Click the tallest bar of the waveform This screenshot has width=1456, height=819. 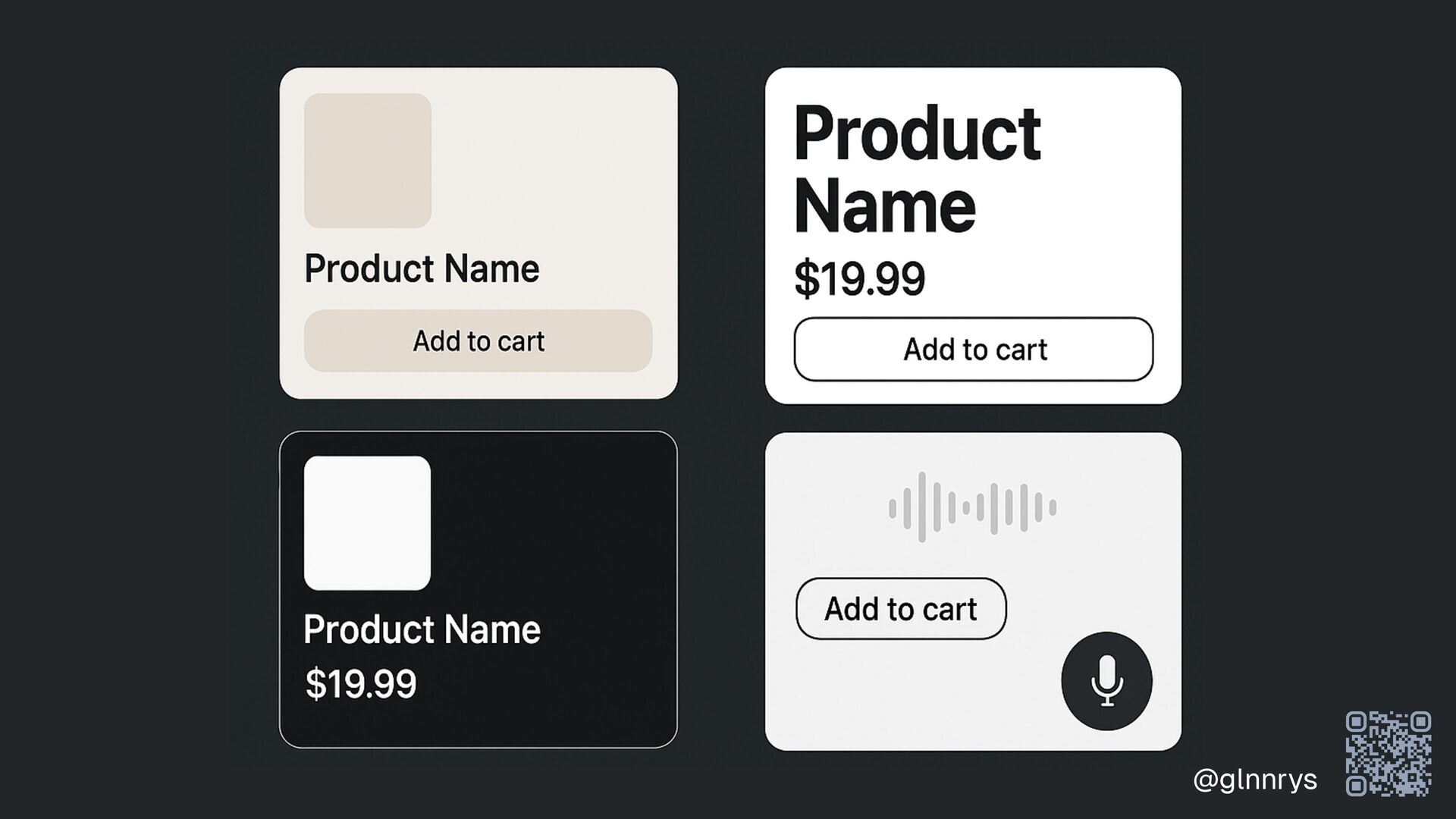(922, 507)
